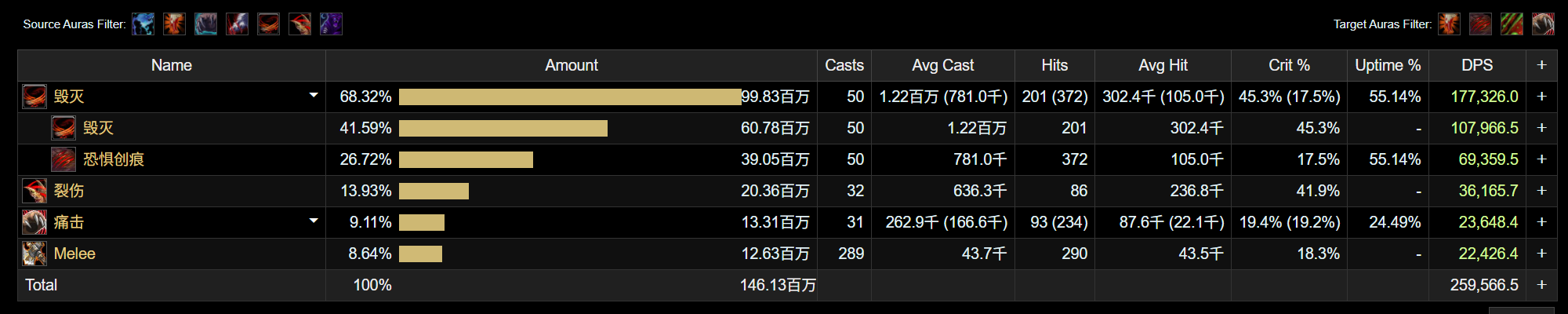The image size is (1568, 314).
Task: Open the Melee ability link
Action: coord(74,254)
